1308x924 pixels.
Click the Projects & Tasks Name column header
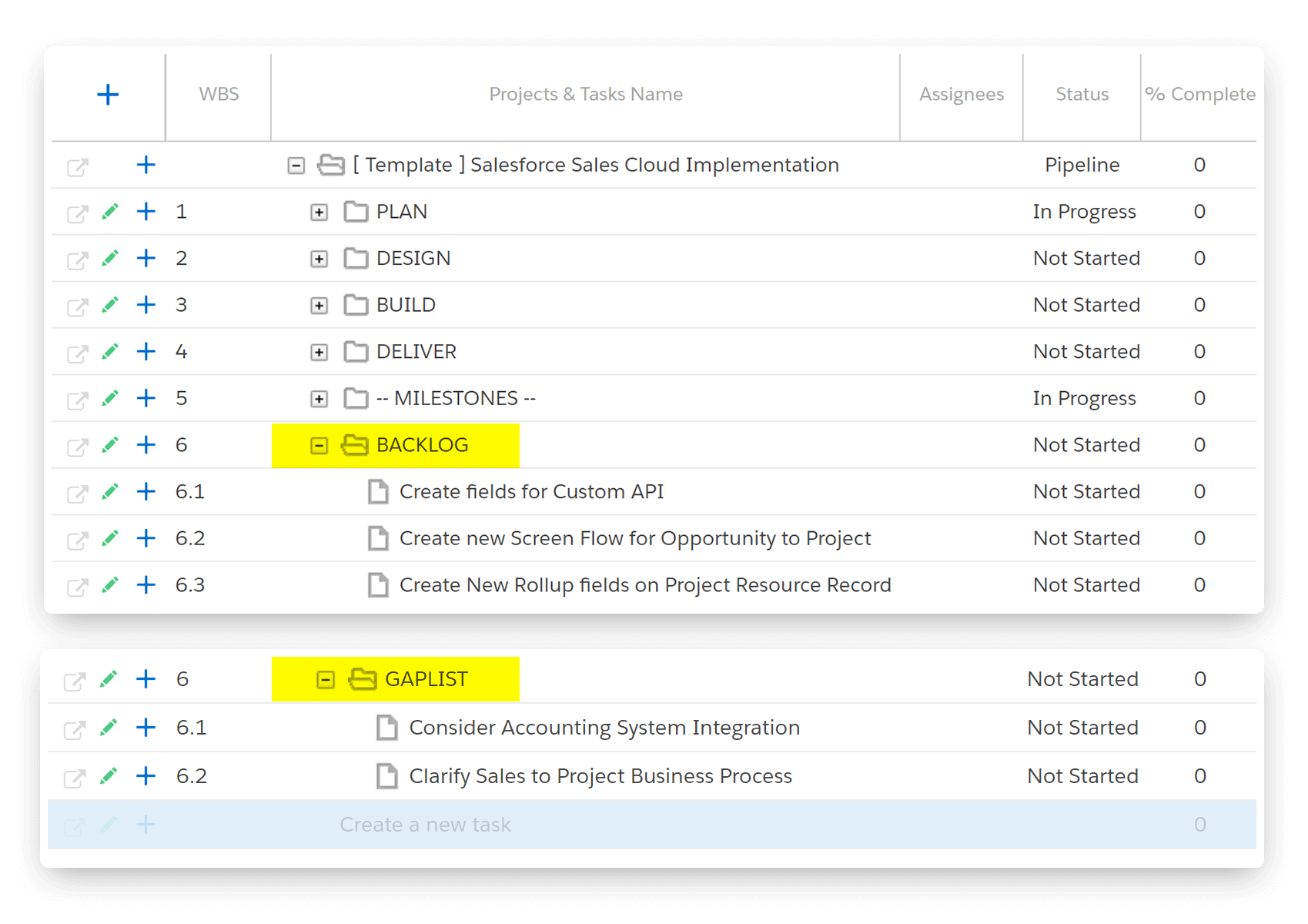[x=586, y=95]
